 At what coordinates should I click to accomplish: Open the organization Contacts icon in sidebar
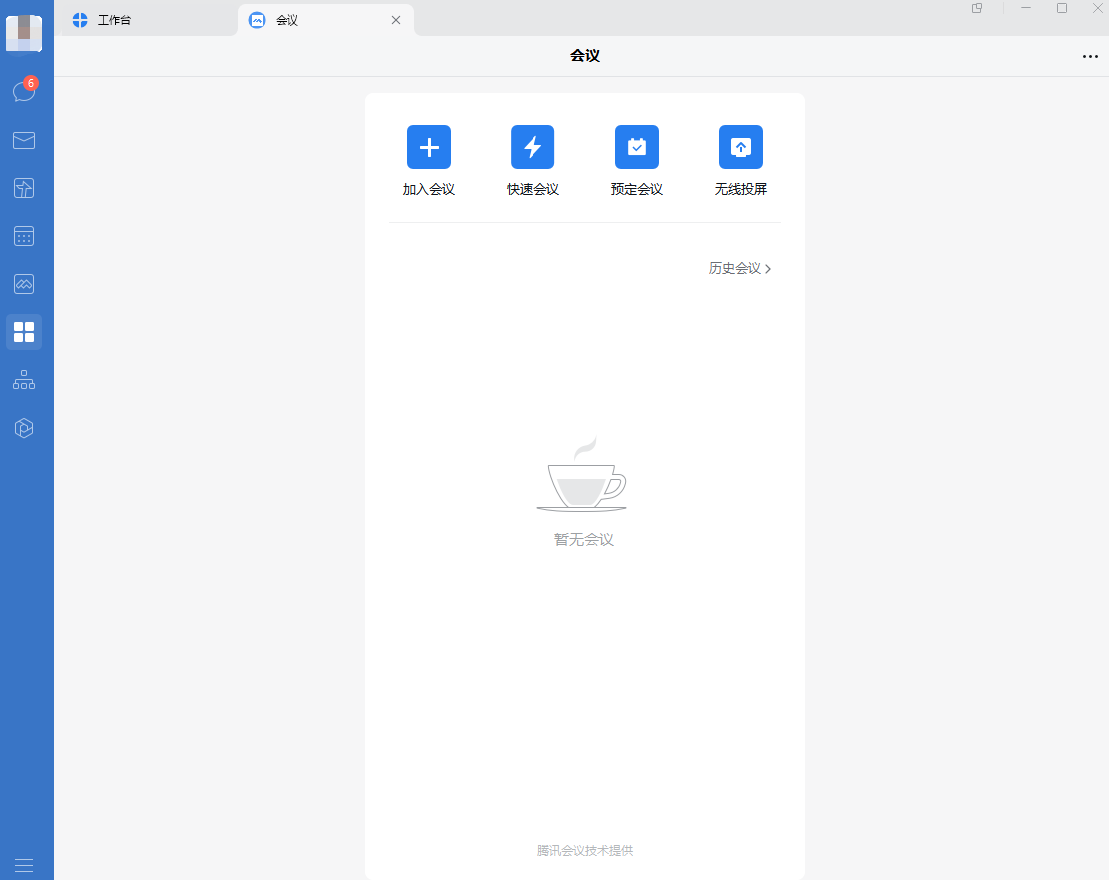[24, 380]
